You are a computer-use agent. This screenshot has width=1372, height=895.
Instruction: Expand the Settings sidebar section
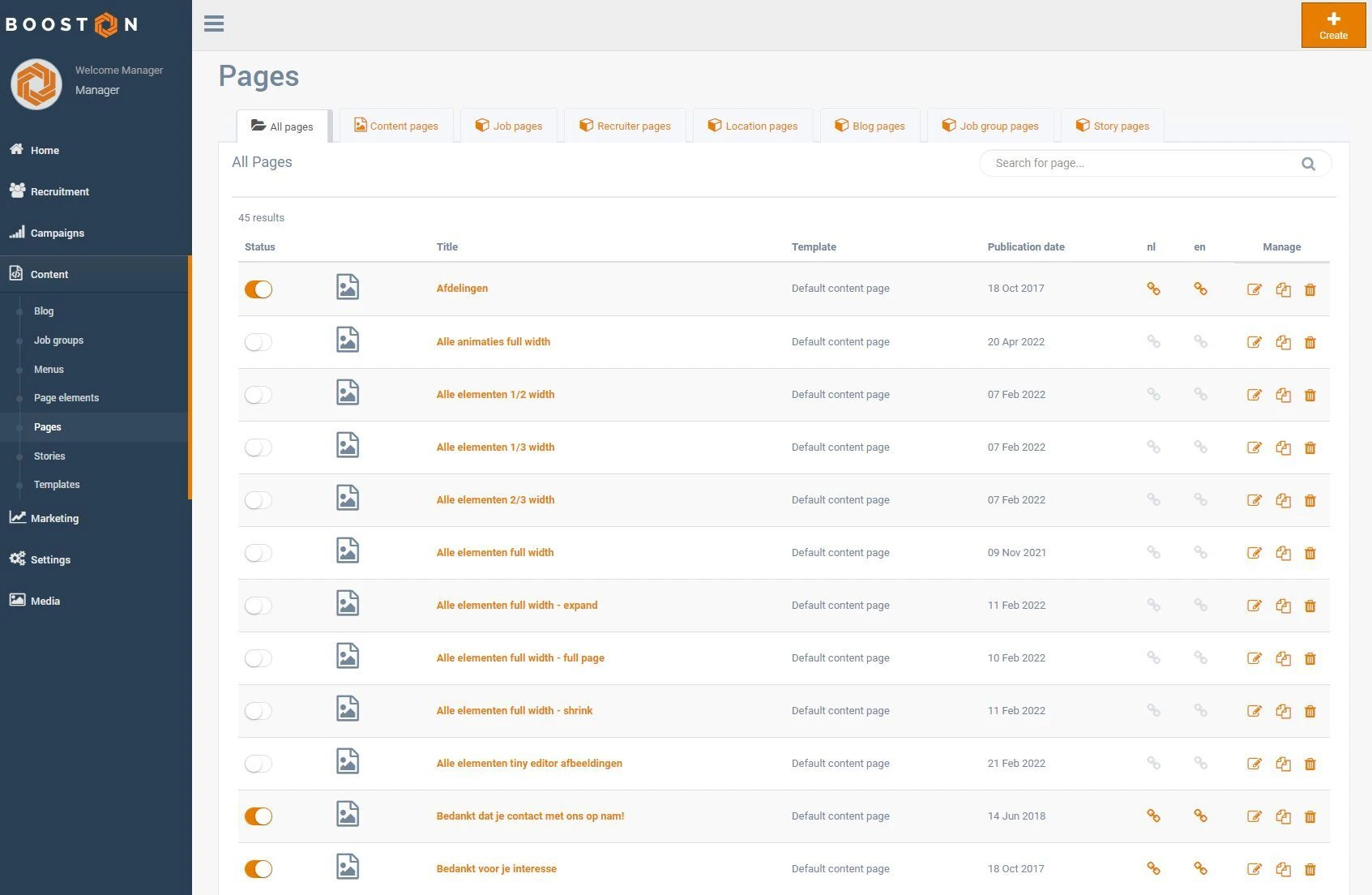click(x=50, y=560)
